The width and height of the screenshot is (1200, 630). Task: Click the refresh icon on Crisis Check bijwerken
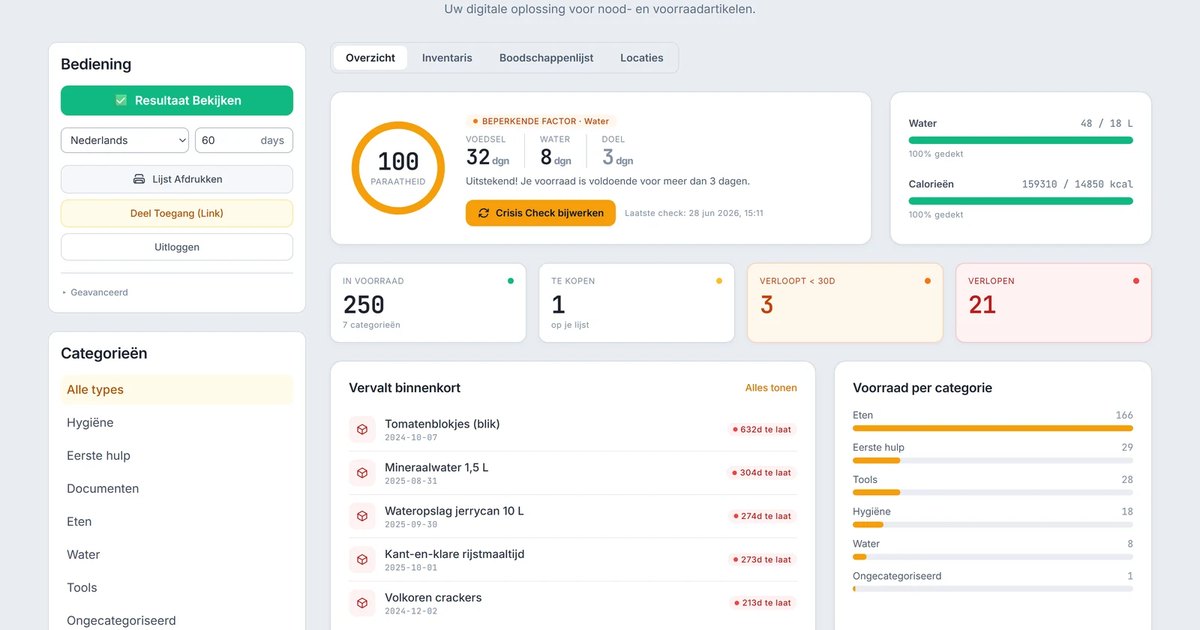click(x=484, y=213)
